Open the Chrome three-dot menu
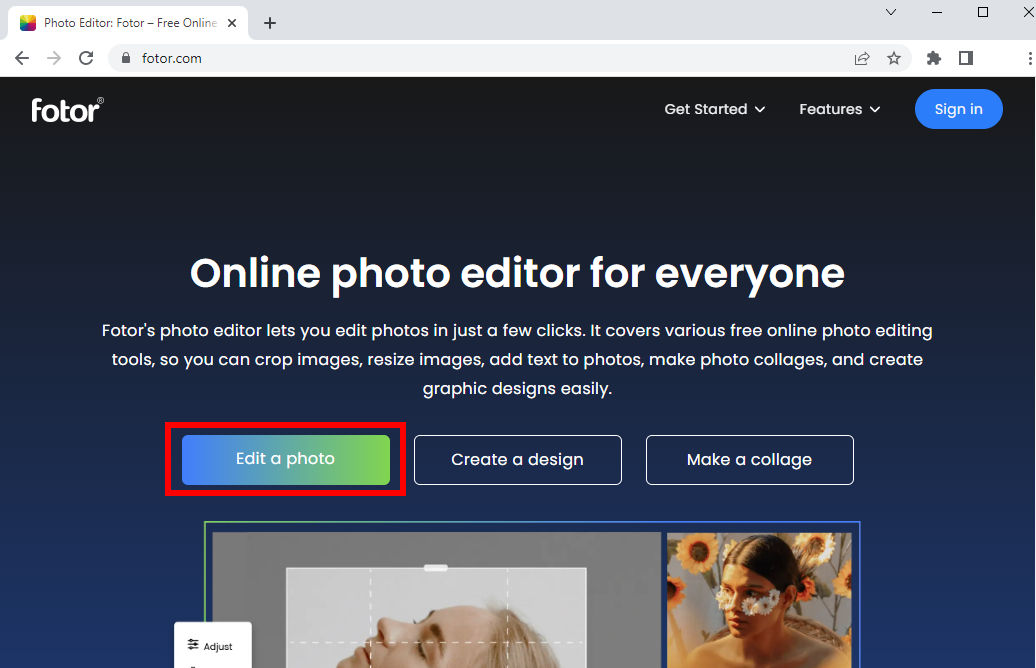1036x668 pixels. [1029, 58]
